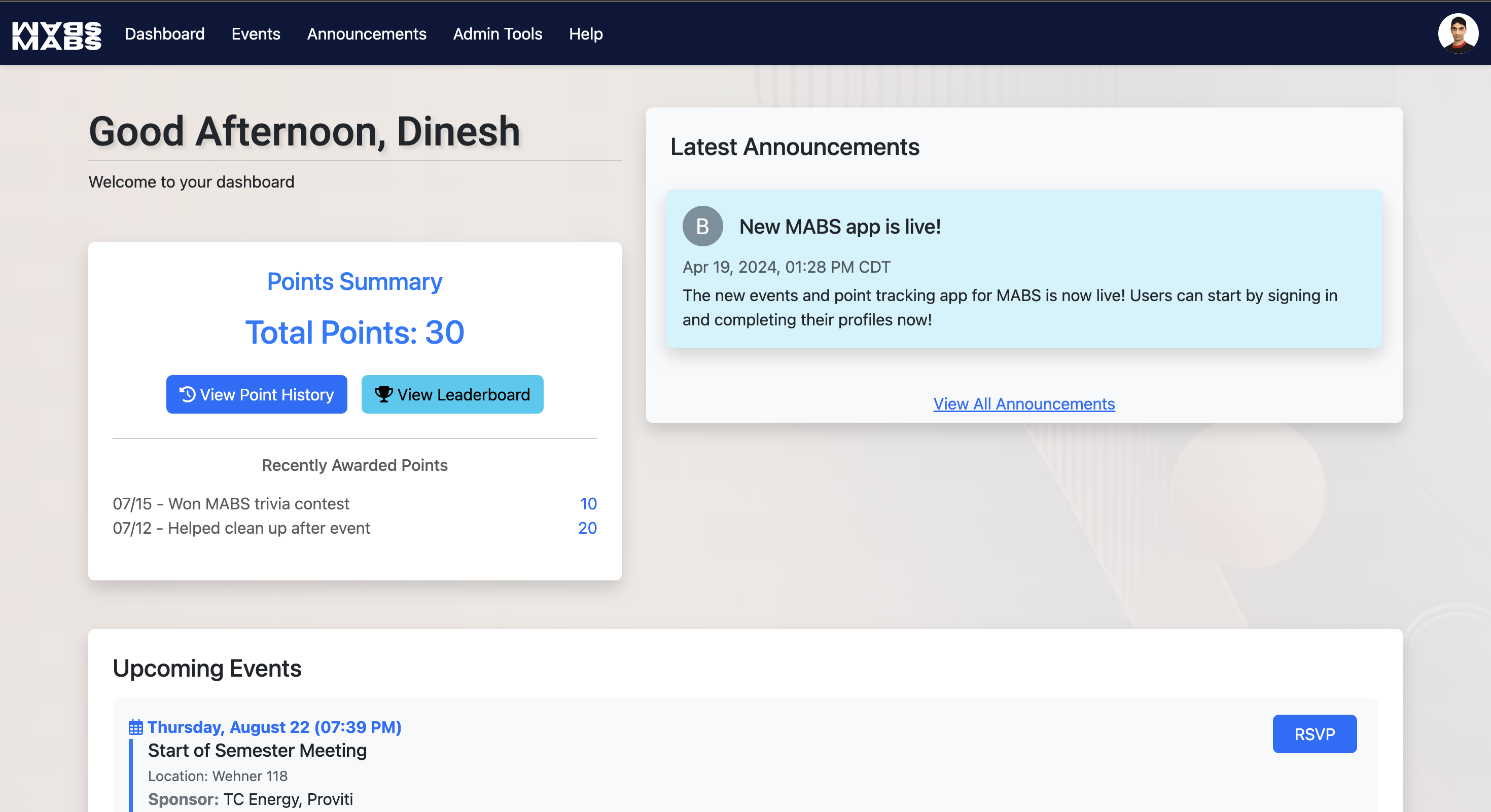Open the Dashboard nav item
Screen dimensions: 1491x812
pos(164,34)
